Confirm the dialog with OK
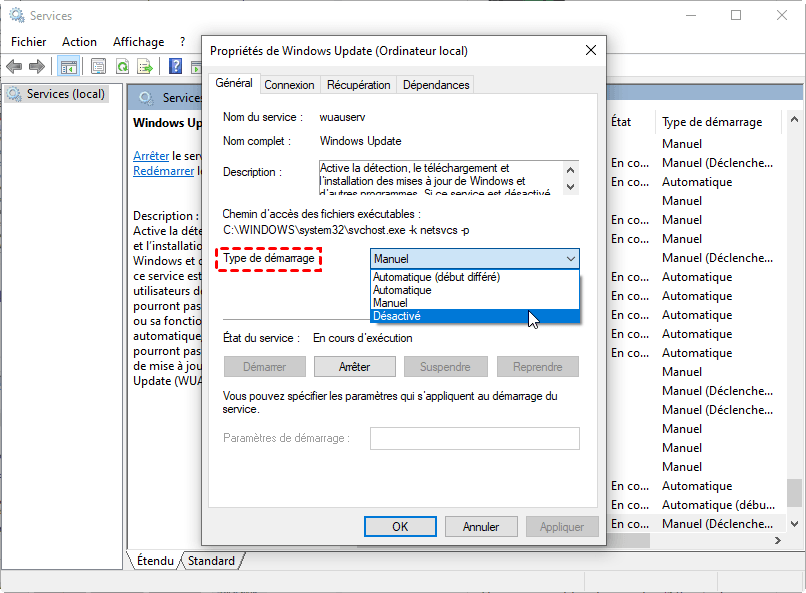Image resolution: width=806 pixels, height=593 pixels. pos(400,527)
